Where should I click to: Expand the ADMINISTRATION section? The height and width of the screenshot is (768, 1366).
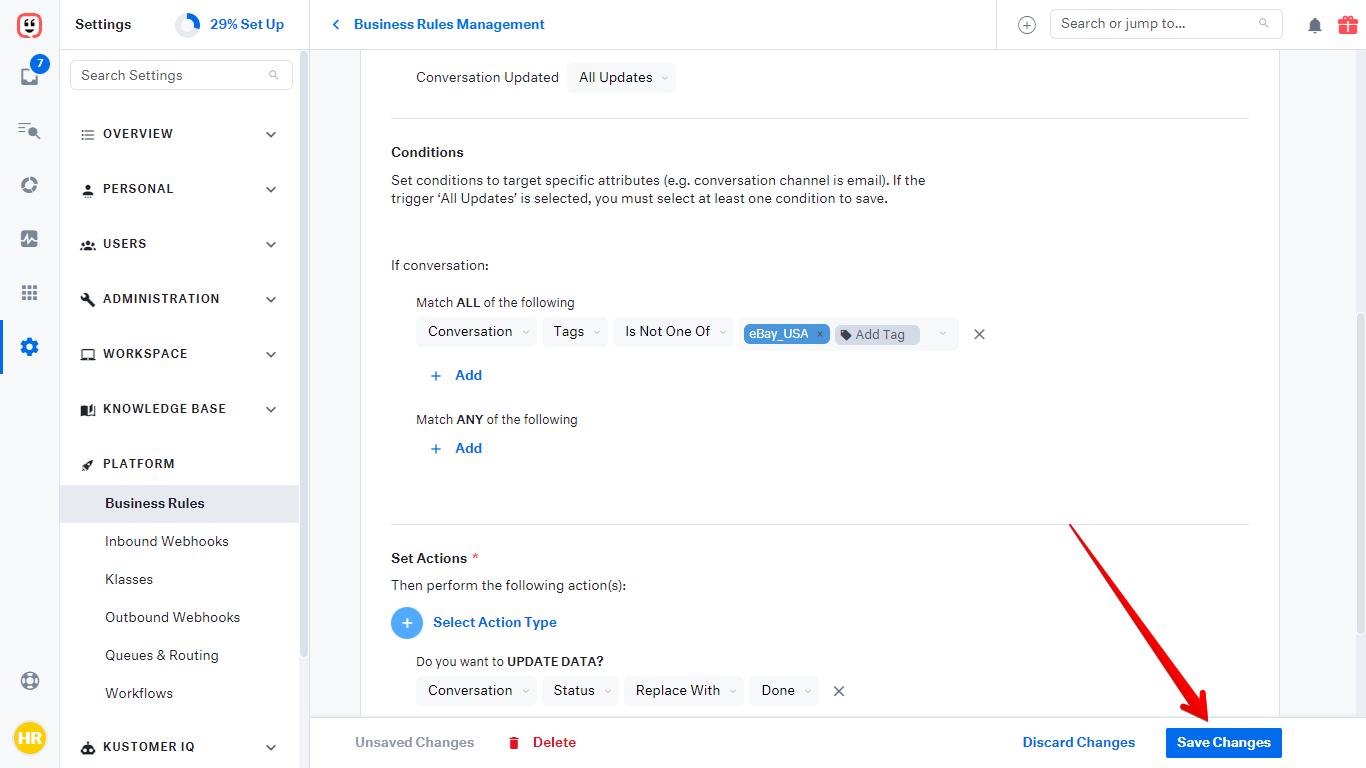tap(179, 299)
